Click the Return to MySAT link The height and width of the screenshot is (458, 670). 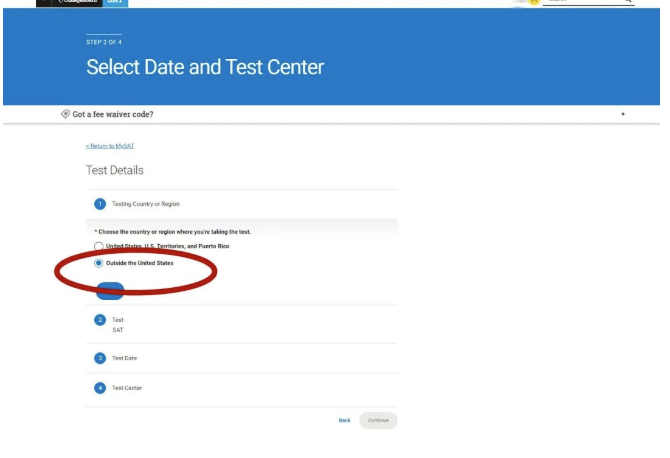(x=110, y=146)
